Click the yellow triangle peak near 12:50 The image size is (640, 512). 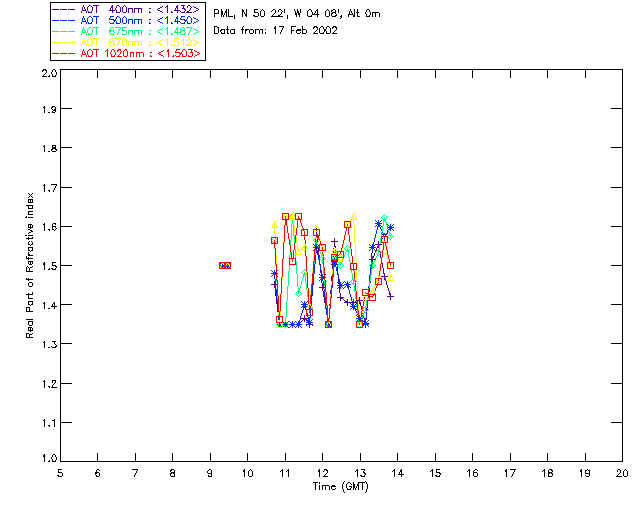(x=354, y=216)
